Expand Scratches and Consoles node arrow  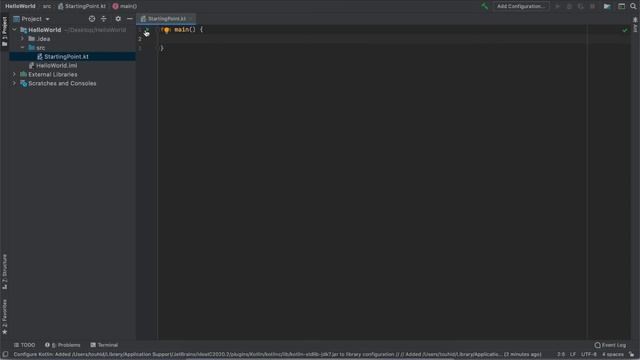15,83
